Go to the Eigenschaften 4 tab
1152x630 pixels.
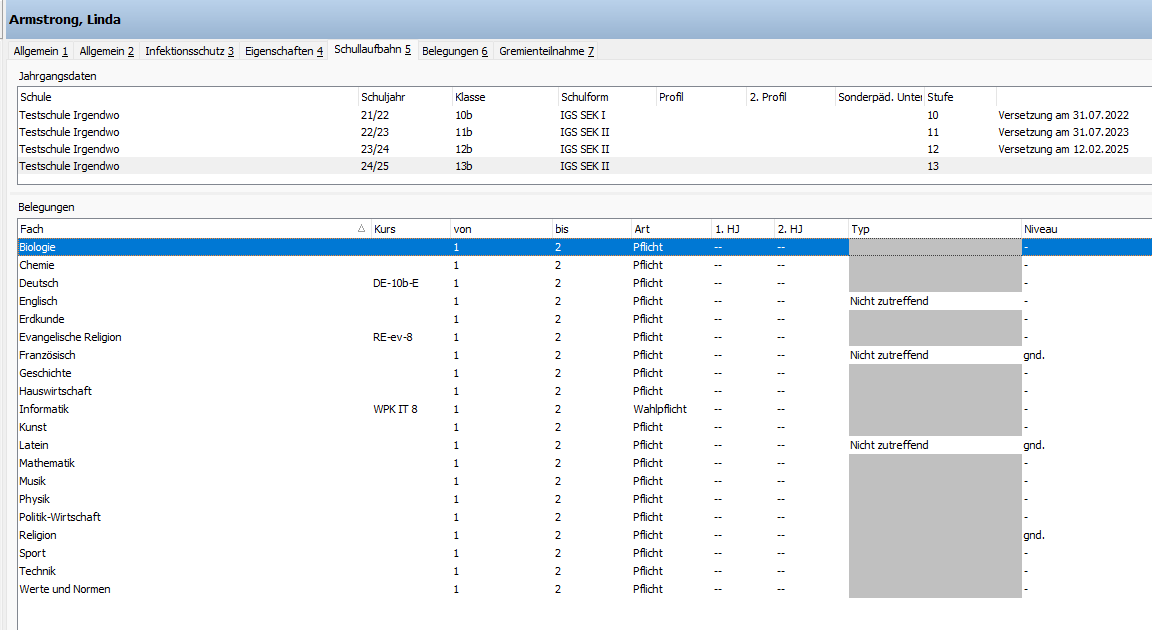click(x=284, y=51)
